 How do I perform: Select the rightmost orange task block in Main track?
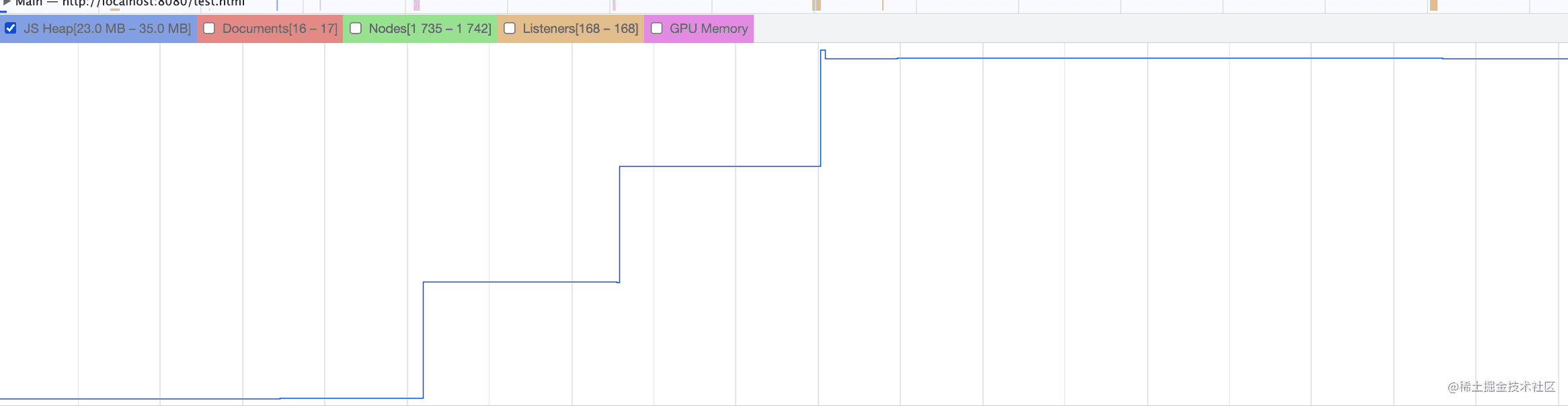click(x=1434, y=5)
